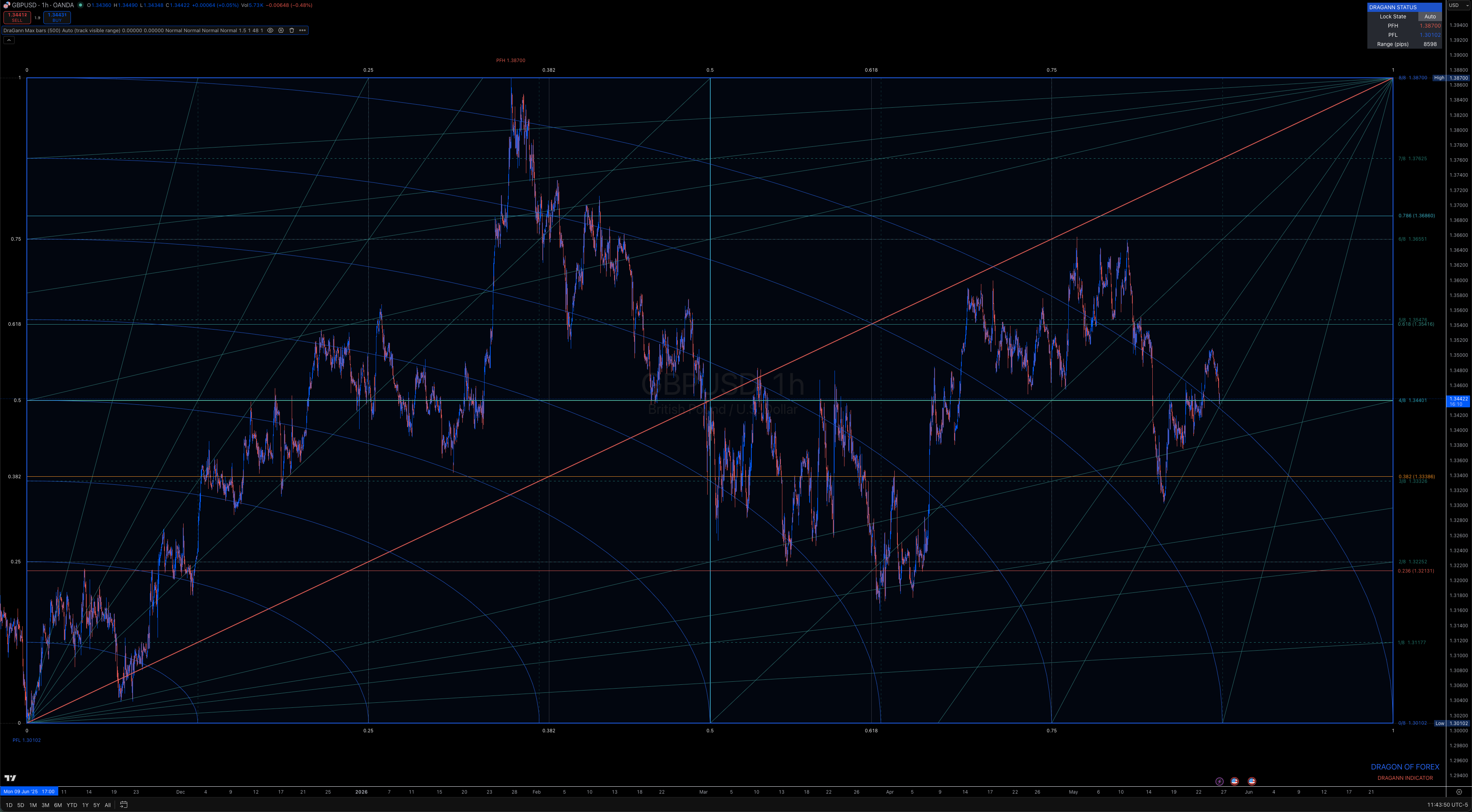The width and height of the screenshot is (1472, 812).
Task: Select the 1Y date range
Action: pos(85,805)
